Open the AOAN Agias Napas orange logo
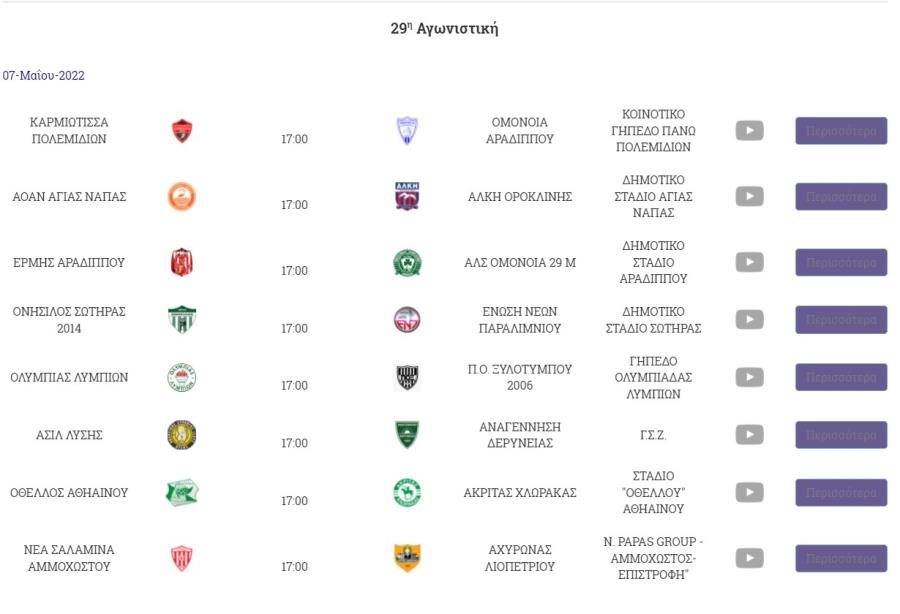Screen dimensions: 900x614 click(x=182, y=196)
